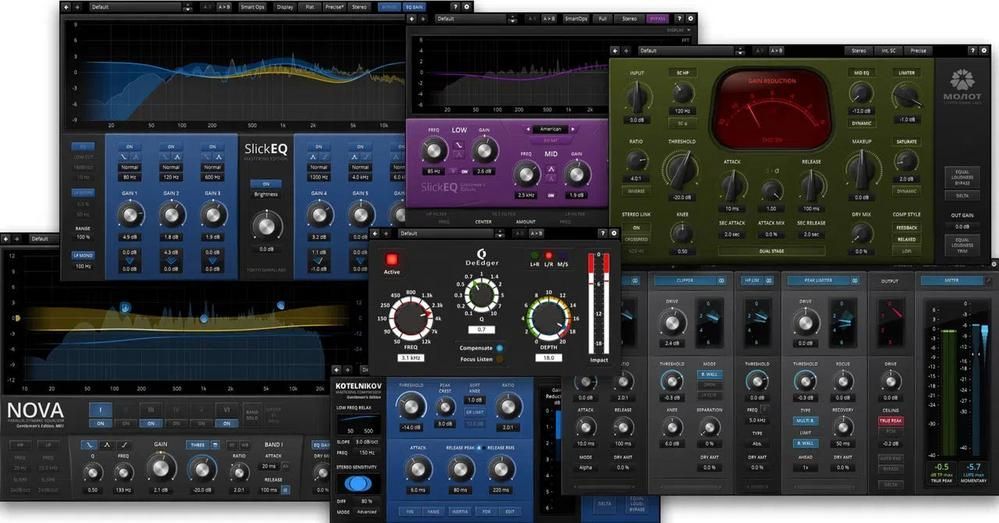Toggle Stereo Link ON in Molot

[636, 227]
